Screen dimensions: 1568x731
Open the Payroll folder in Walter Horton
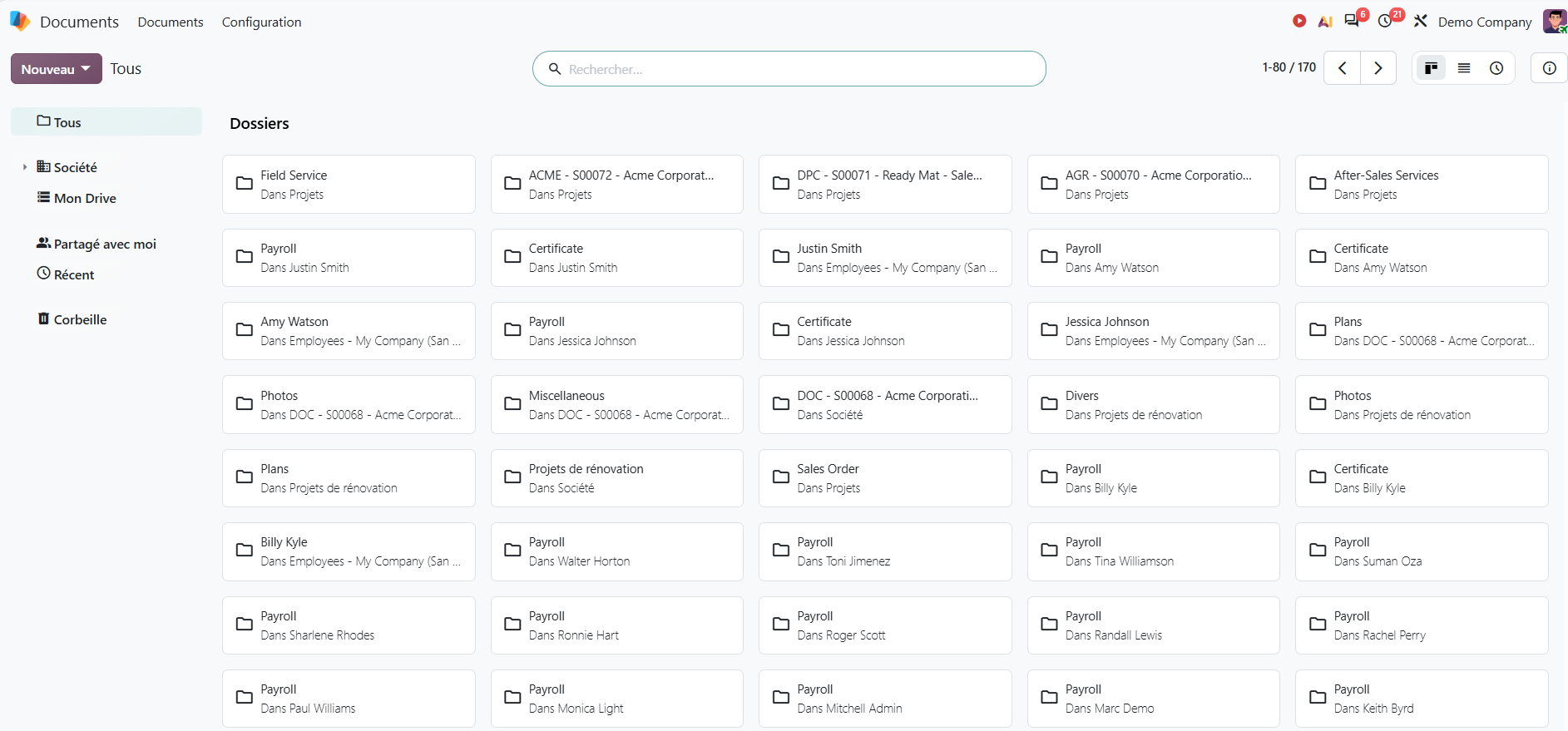point(617,551)
